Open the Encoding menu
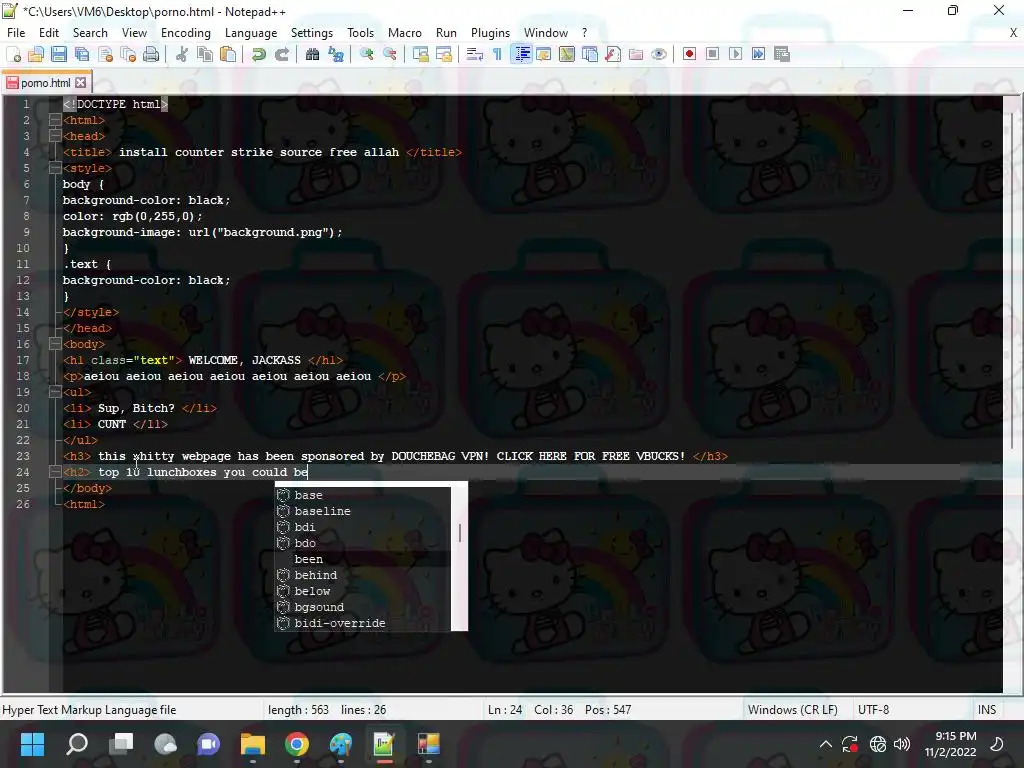The height and width of the screenshot is (768, 1024). [x=186, y=33]
